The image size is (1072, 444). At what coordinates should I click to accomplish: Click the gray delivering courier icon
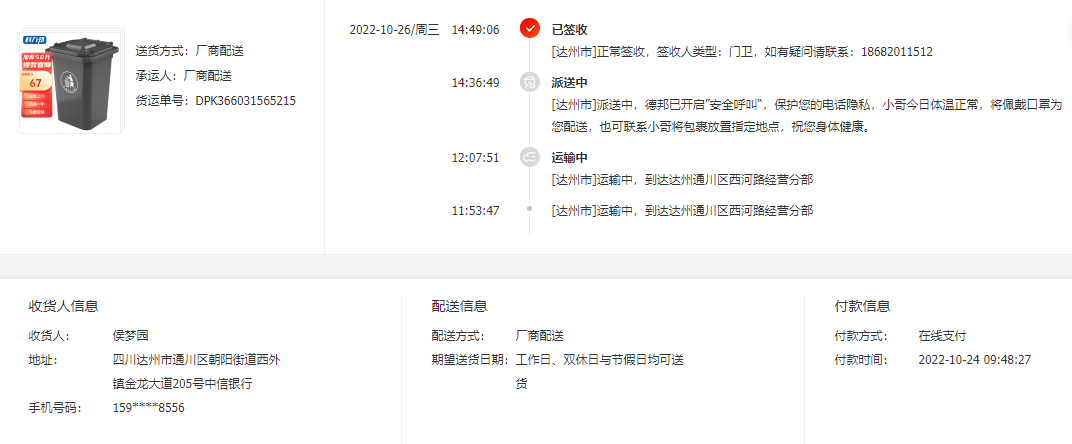pyautogui.click(x=529, y=82)
